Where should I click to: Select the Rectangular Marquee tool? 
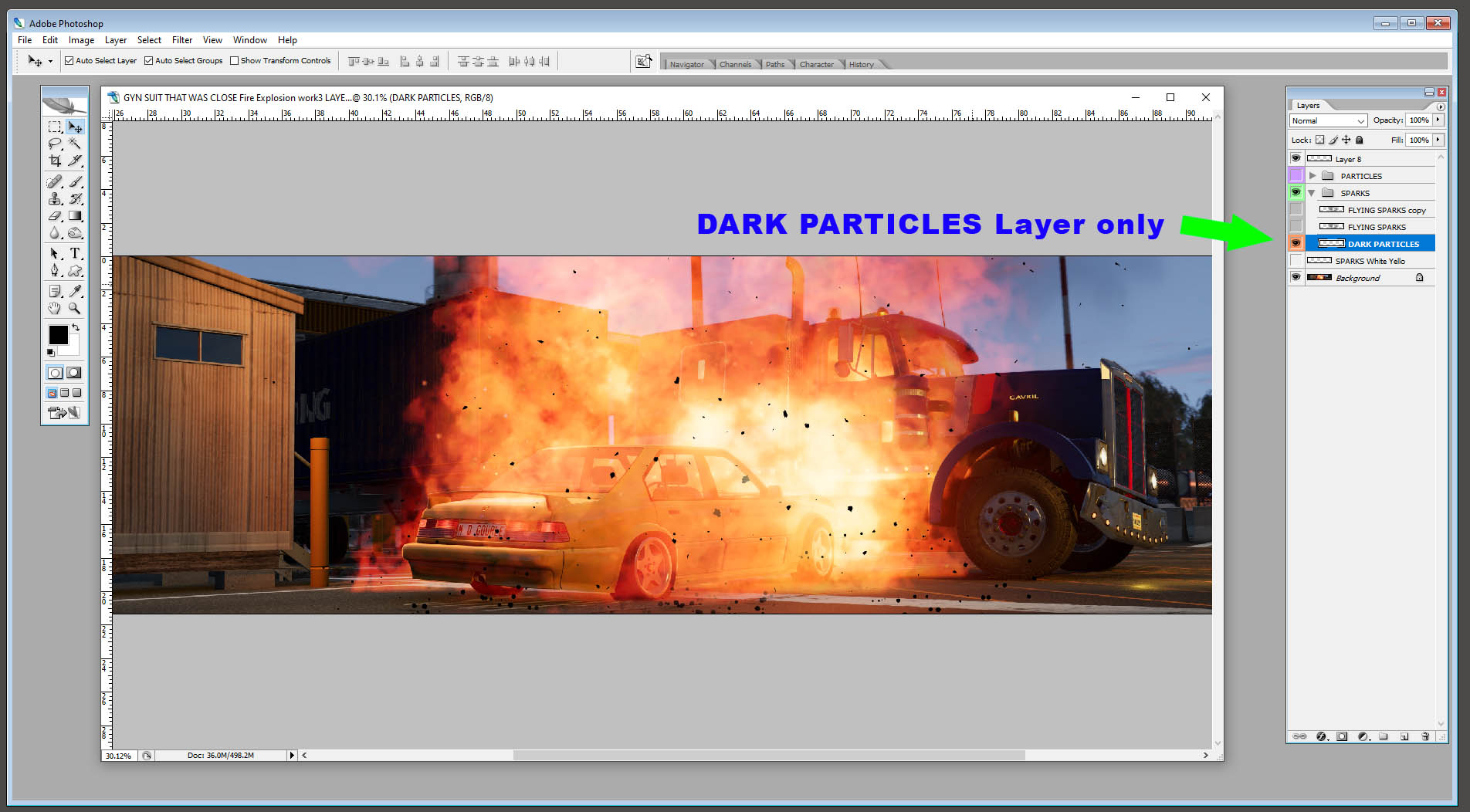[x=55, y=127]
